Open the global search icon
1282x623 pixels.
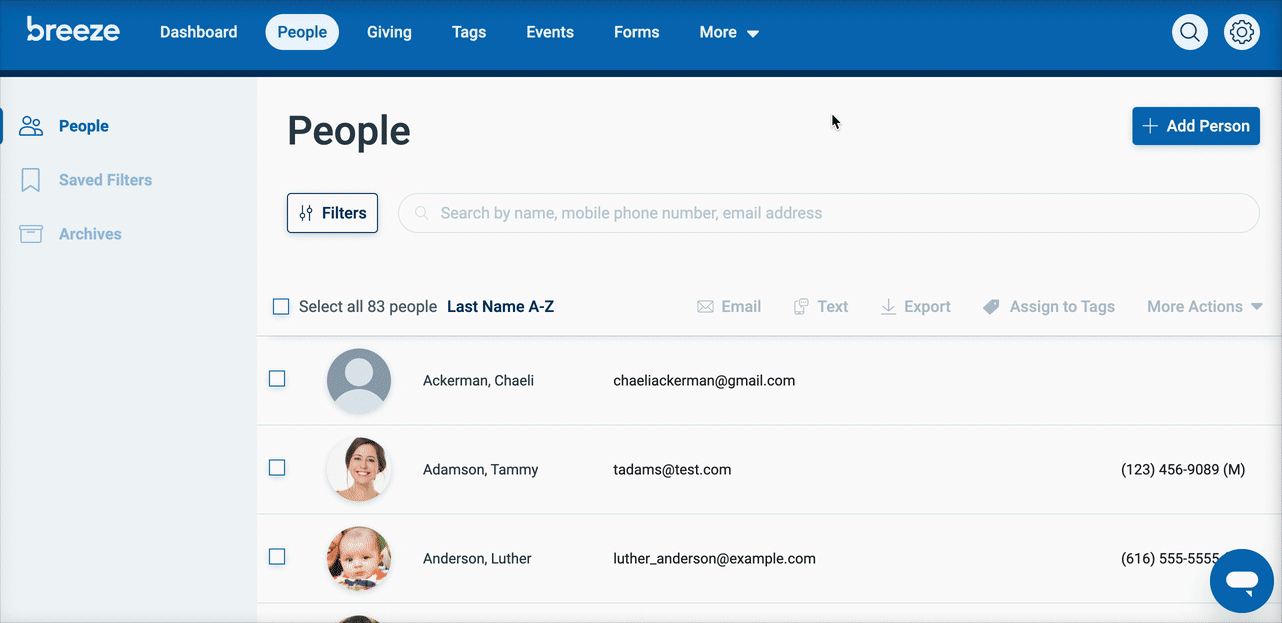1190,32
